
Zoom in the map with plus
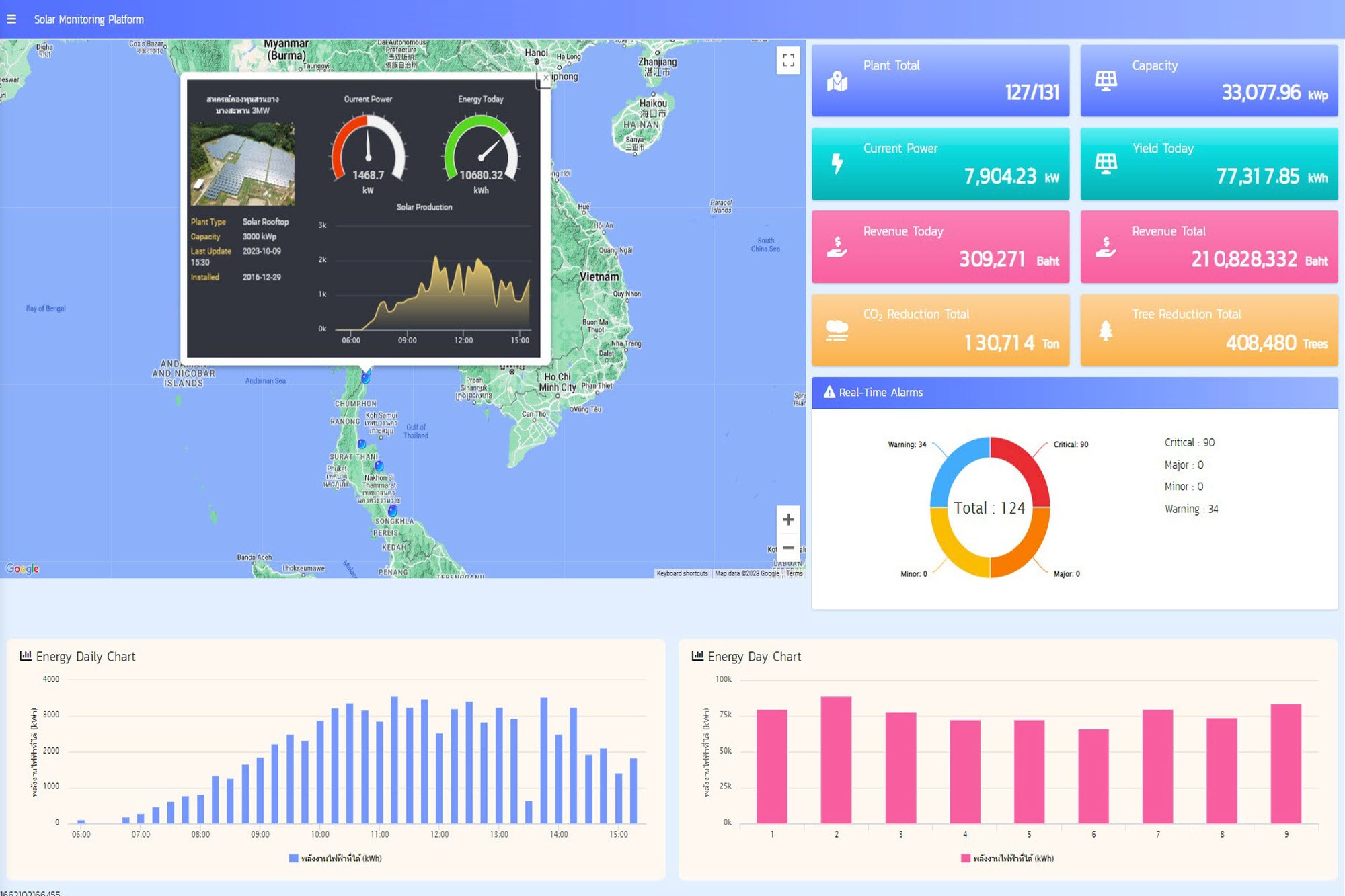click(x=788, y=519)
